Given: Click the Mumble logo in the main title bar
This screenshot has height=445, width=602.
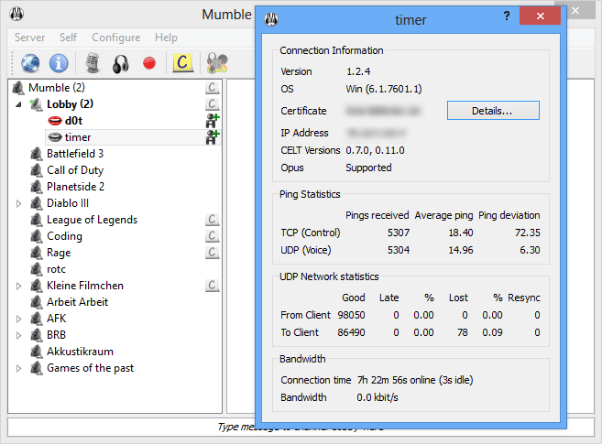Looking at the screenshot, I should pos(17,14).
